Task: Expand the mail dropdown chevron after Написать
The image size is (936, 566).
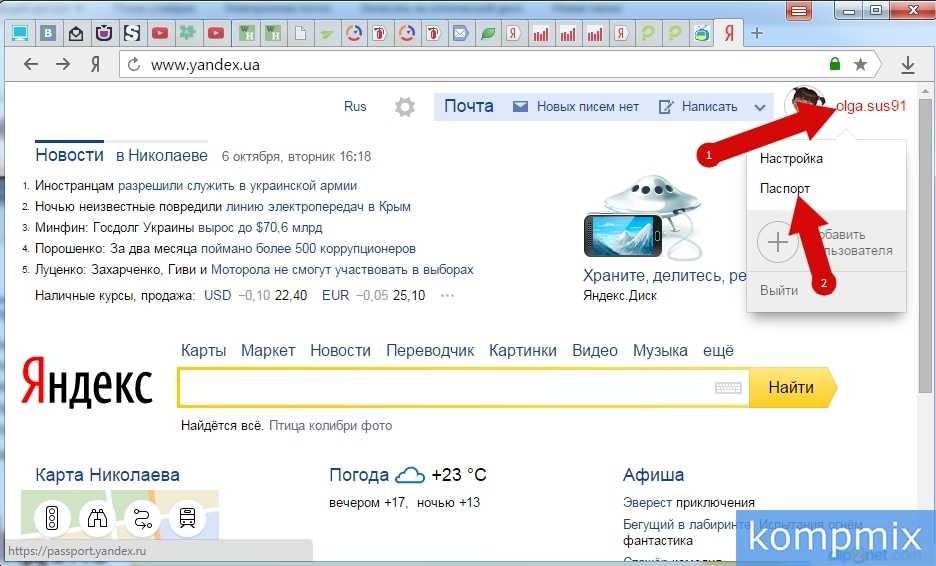Action: [x=759, y=107]
